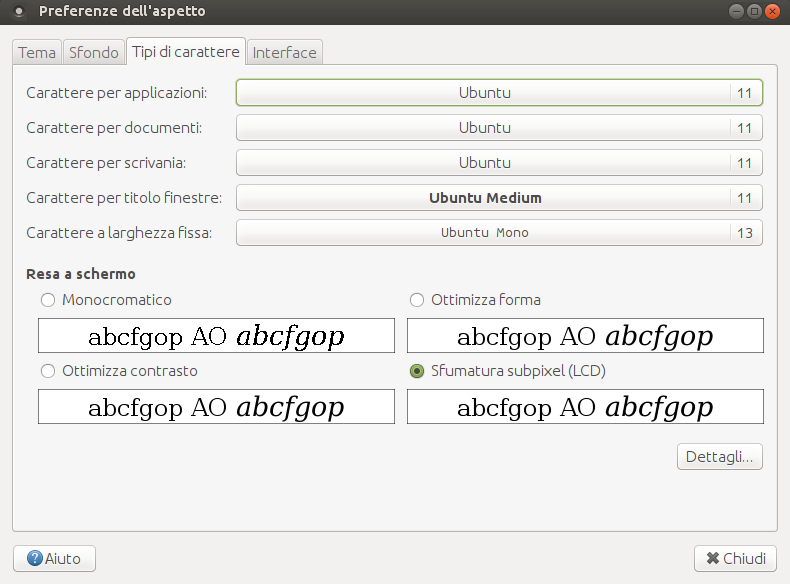This screenshot has height=584, width=790.
Task: Open help with the Aiuto button
Action: click(55, 558)
